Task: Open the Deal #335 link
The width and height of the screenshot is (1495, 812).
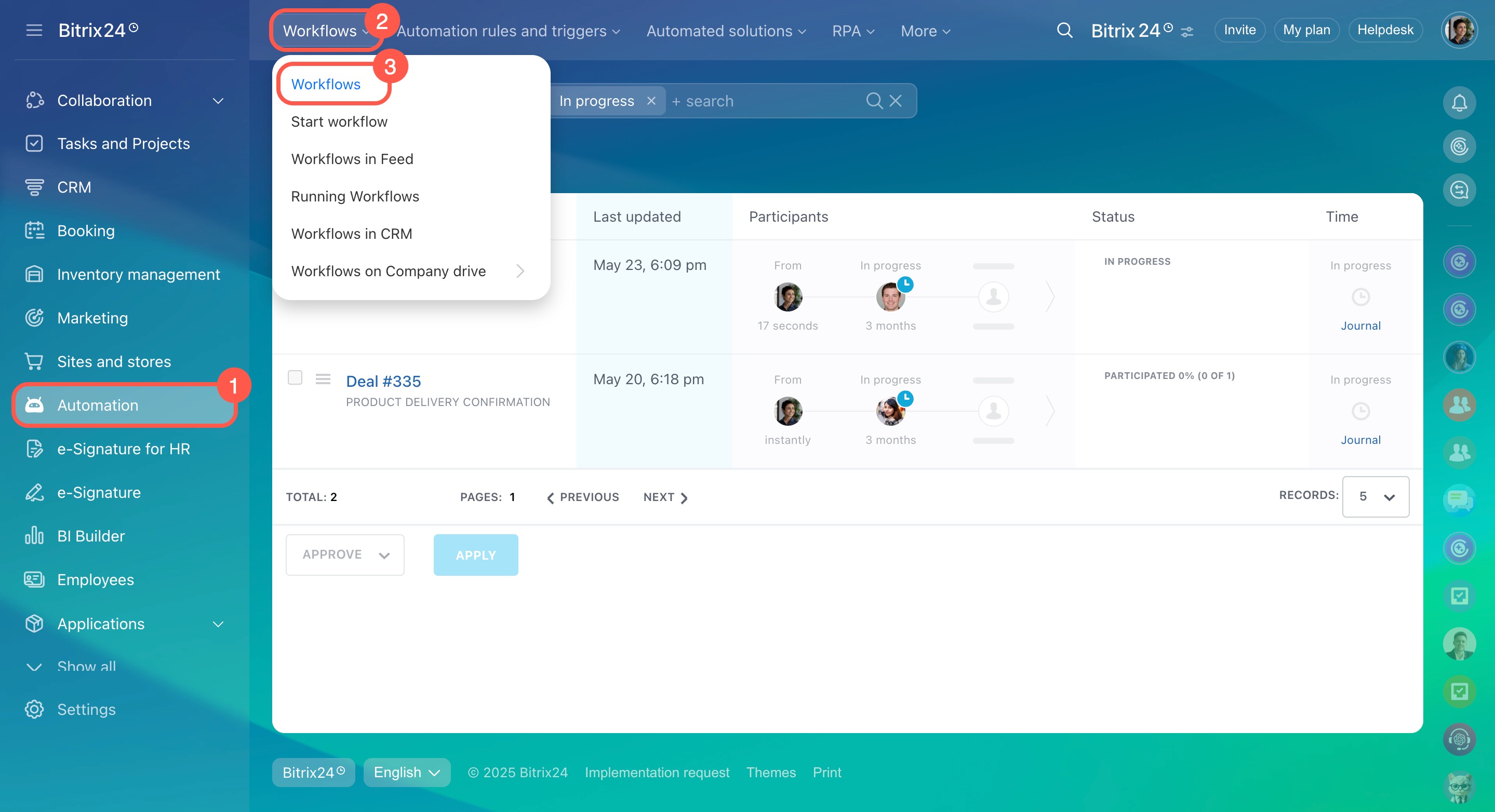Action: tap(383, 381)
